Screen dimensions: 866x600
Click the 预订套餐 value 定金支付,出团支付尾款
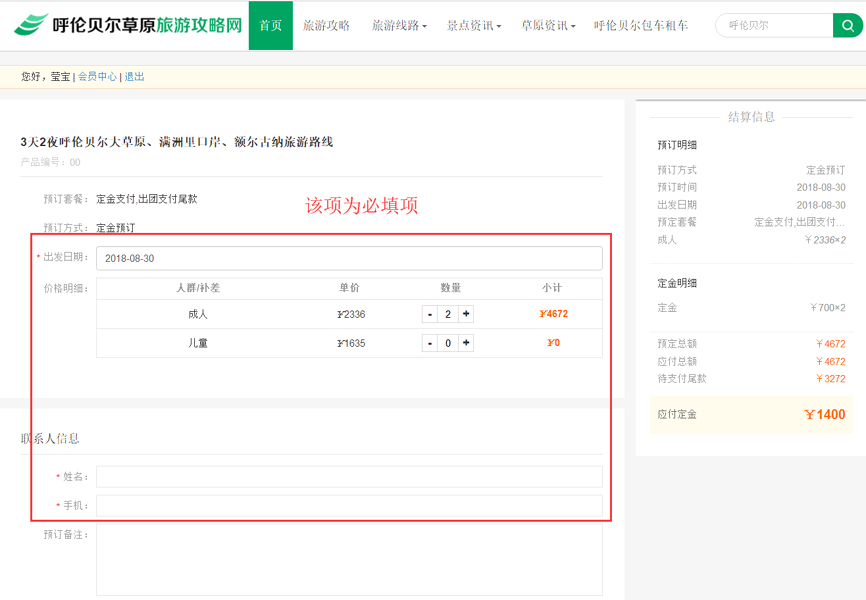(x=146, y=199)
